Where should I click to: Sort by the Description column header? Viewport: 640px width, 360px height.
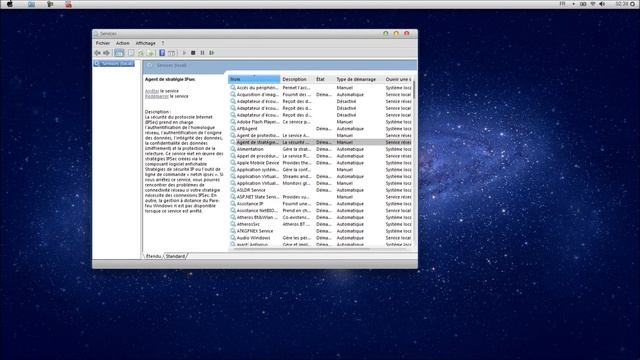point(297,79)
